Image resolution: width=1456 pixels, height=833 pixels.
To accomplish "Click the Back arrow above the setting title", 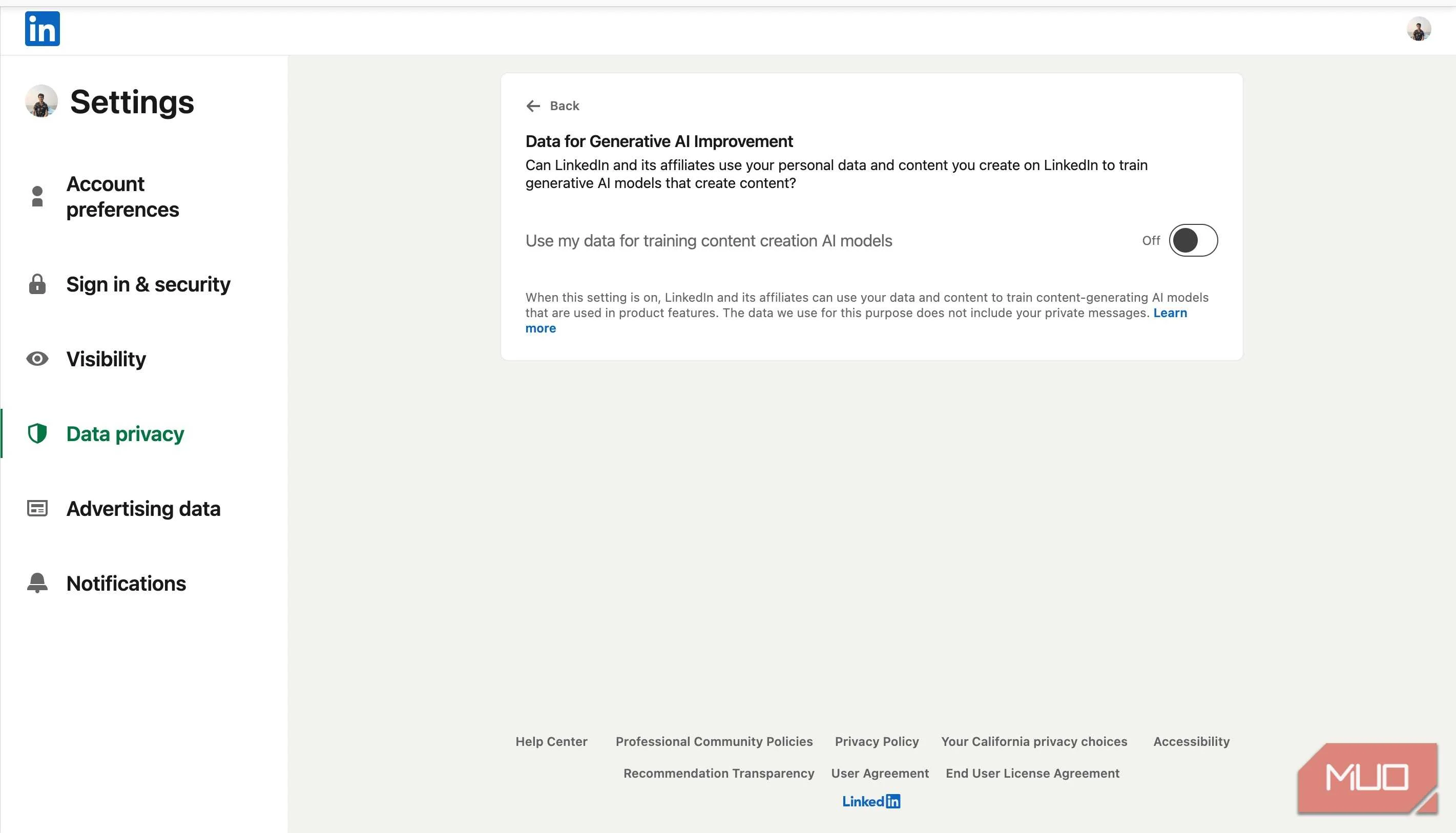I will coord(534,106).
